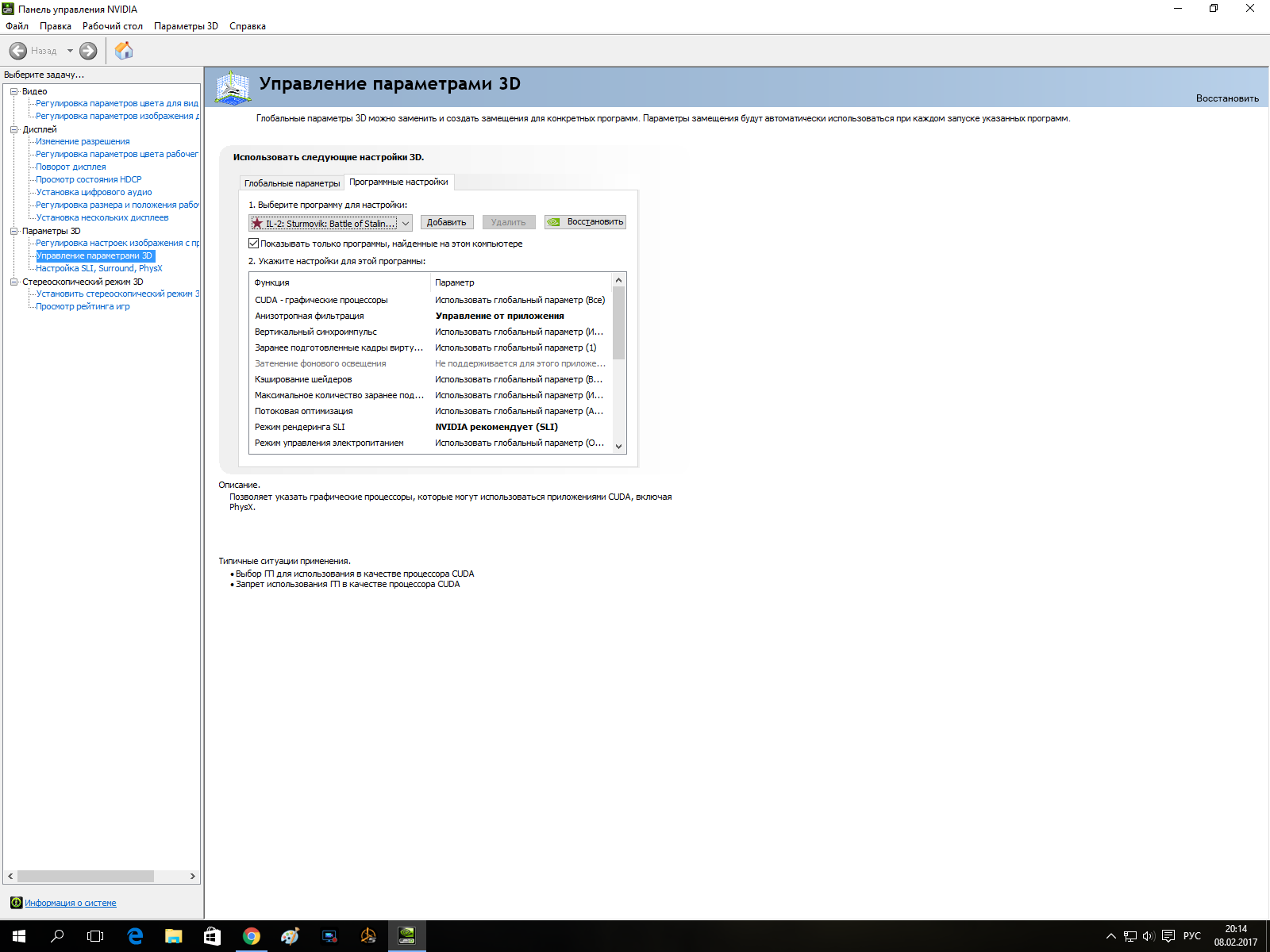Open the IL-2 Sturmovik program dropdown
This screenshot has width=1270, height=952.
pyautogui.click(x=330, y=223)
